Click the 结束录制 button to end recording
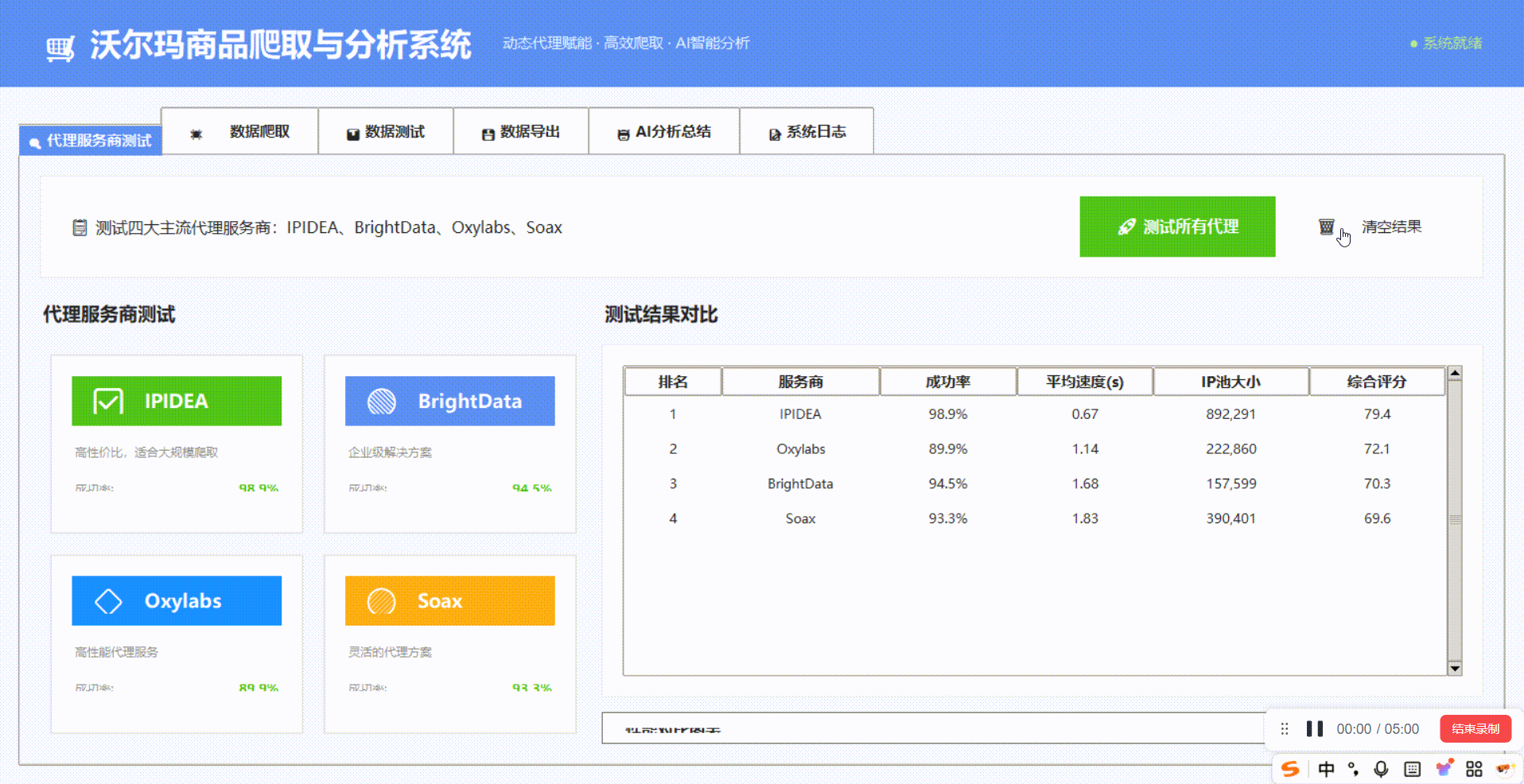The width and height of the screenshot is (1524, 784). (x=1475, y=729)
